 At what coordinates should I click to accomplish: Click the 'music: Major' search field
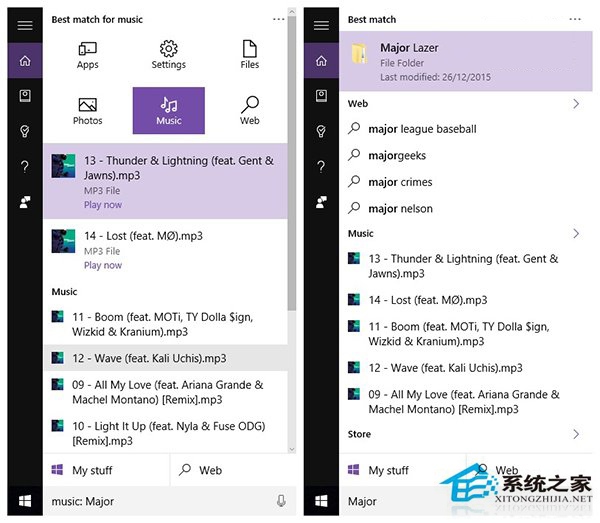point(170,501)
